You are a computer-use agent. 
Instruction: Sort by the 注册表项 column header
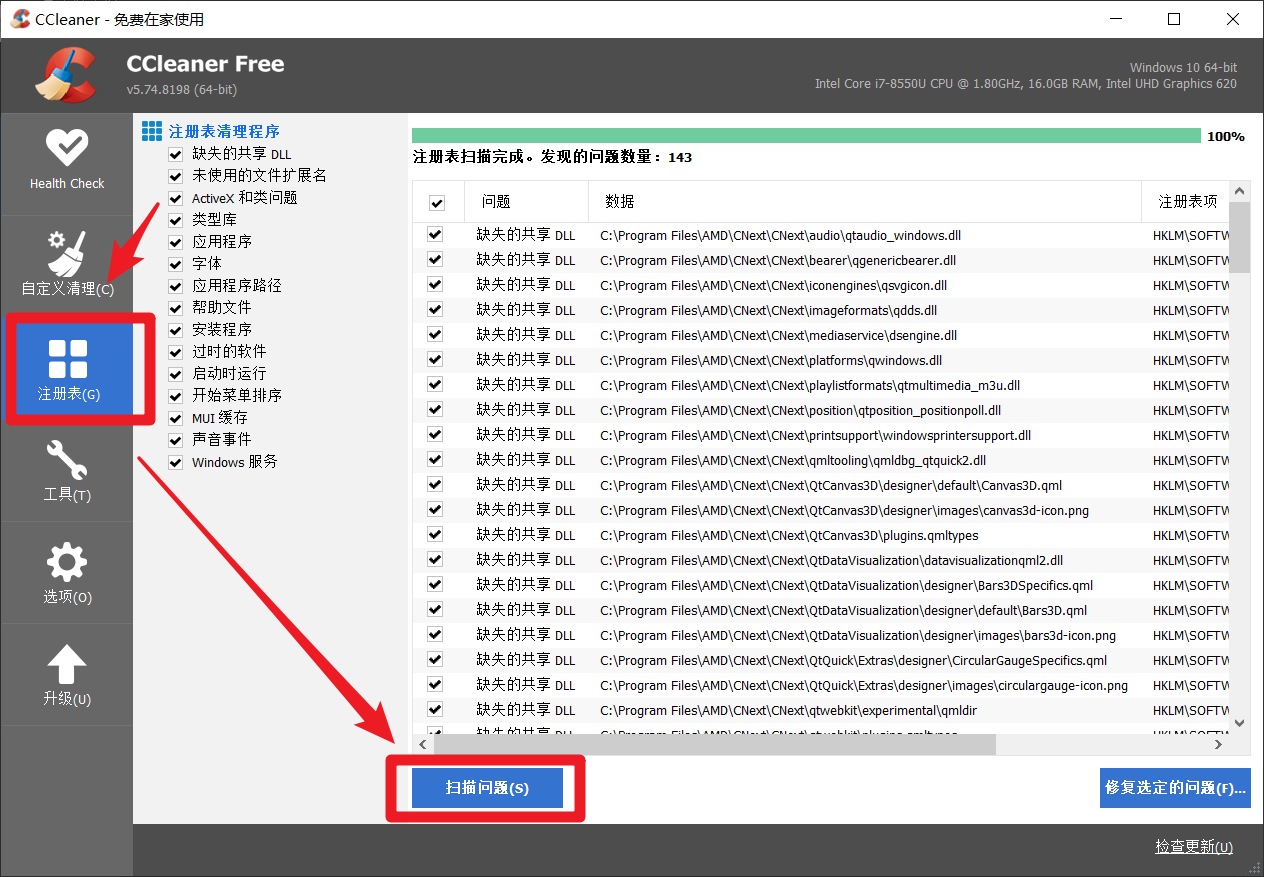(x=1187, y=202)
